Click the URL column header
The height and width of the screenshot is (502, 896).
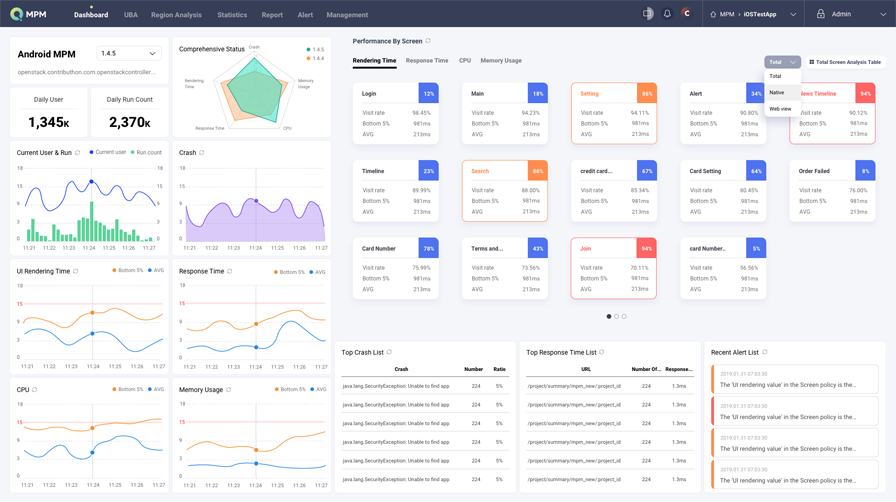click(x=586, y=369)
